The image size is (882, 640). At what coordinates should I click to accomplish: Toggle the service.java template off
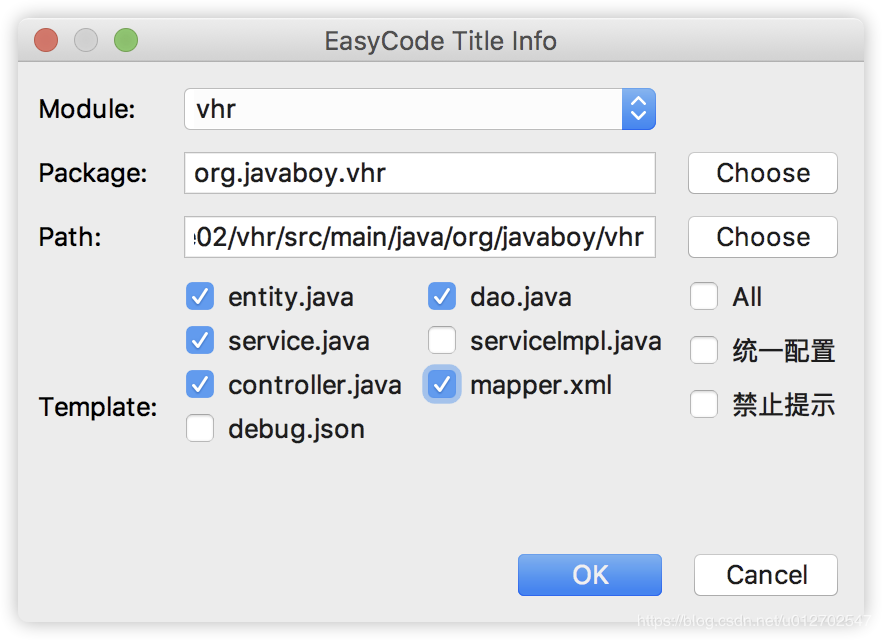tap(200, 340)
